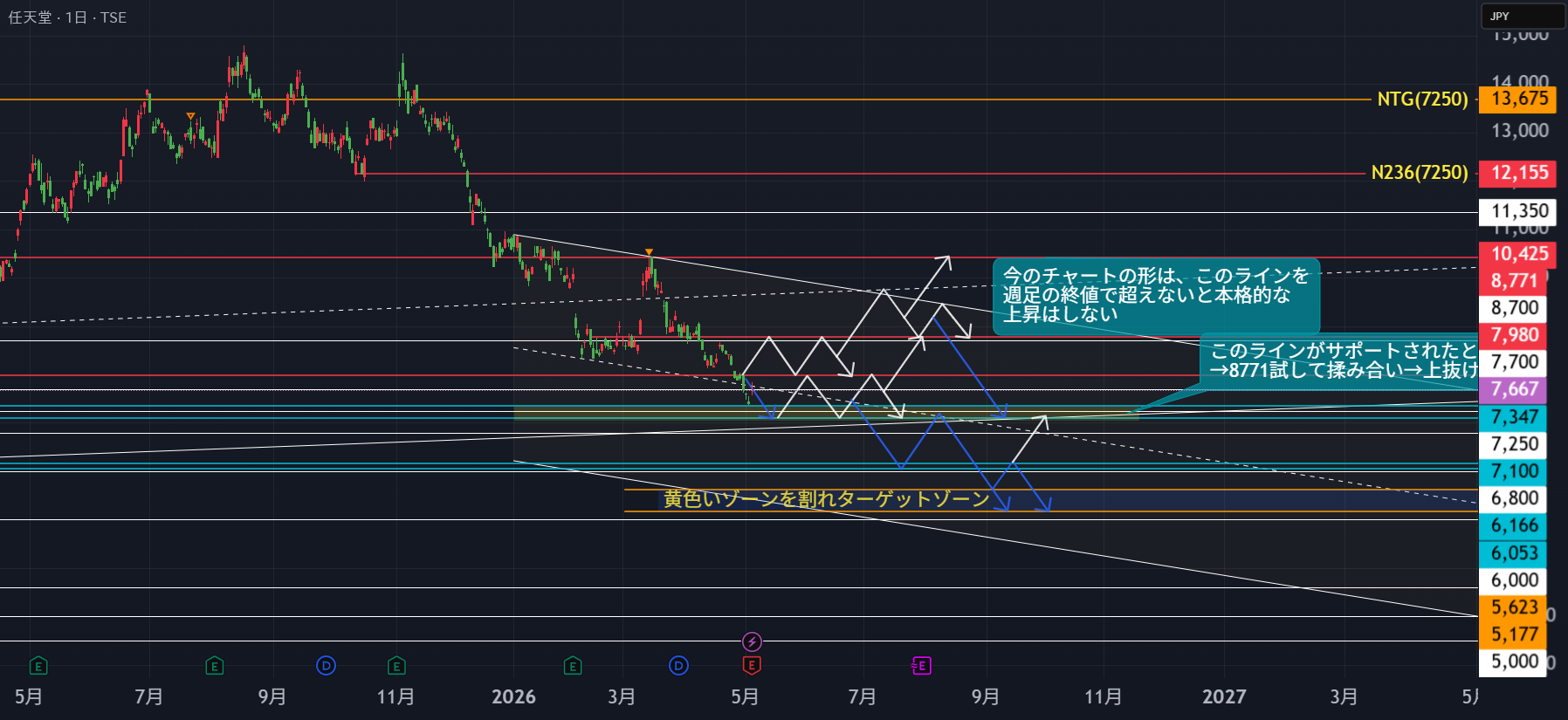Click the purple upcoming earnings E marker
This screenshot has height=720, width=1568.
pyautogui.click(x=921, y=666)
